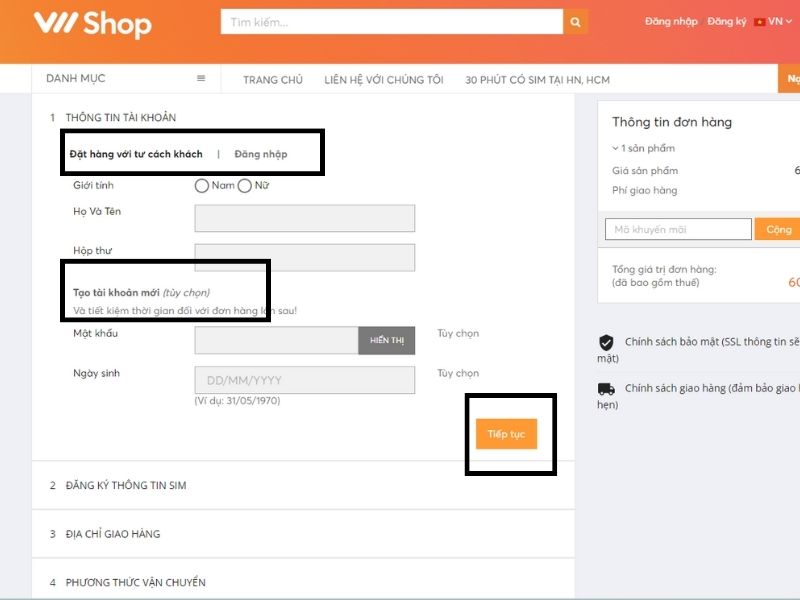
Task: Click the VM Shop logo
Action: pyautogui.click(x=92, y=24)
